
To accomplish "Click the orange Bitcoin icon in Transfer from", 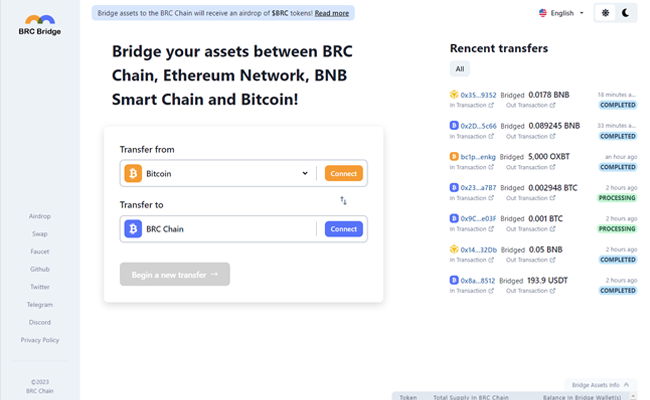I will [133, 173].
